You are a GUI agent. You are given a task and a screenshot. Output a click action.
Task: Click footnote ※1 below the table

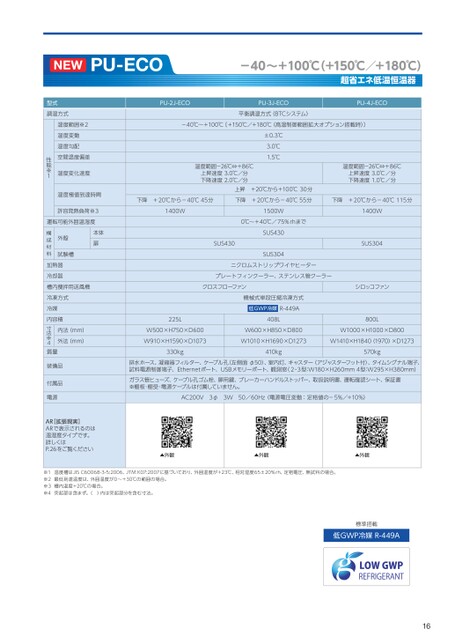190,472
